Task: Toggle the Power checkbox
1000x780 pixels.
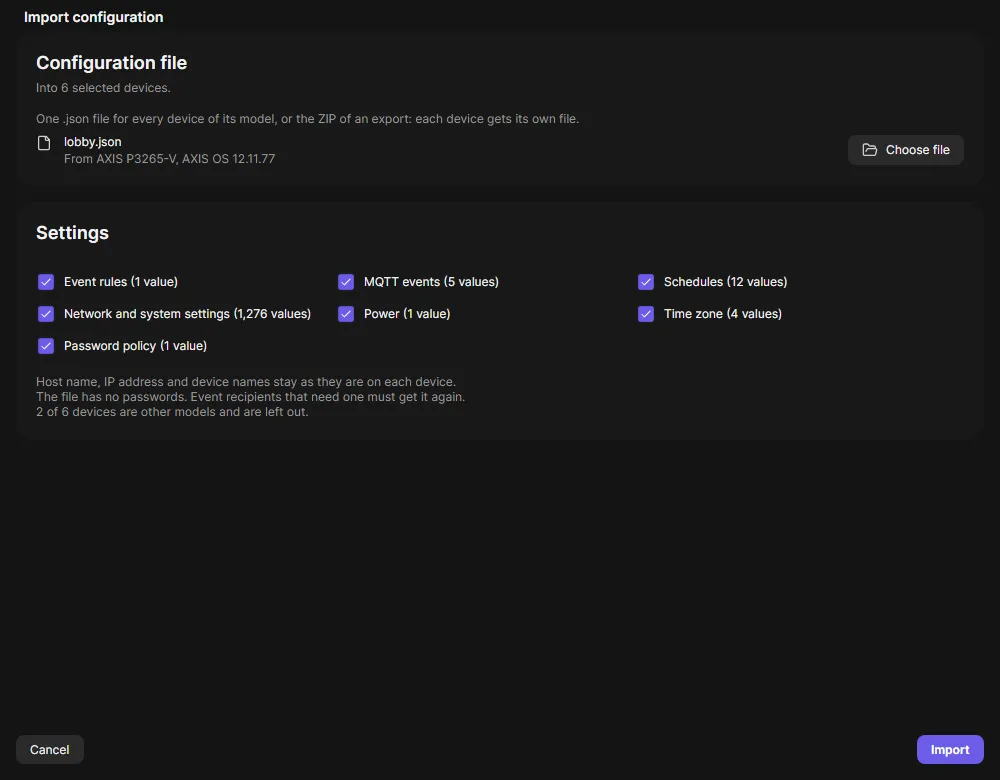Action: 346,314
